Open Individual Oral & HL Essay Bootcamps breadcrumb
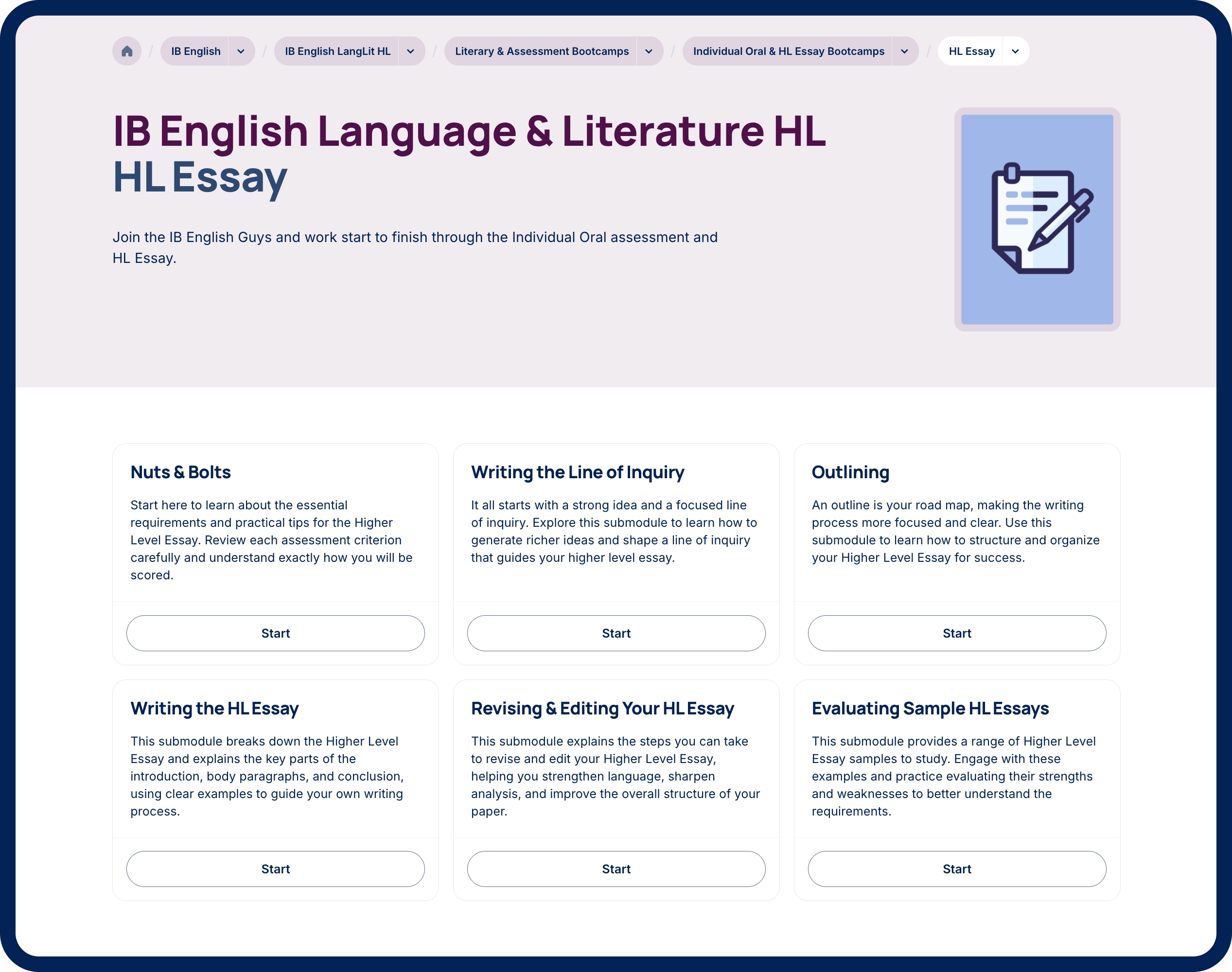The image size is (1232, 972). click(x=788, y=51)
